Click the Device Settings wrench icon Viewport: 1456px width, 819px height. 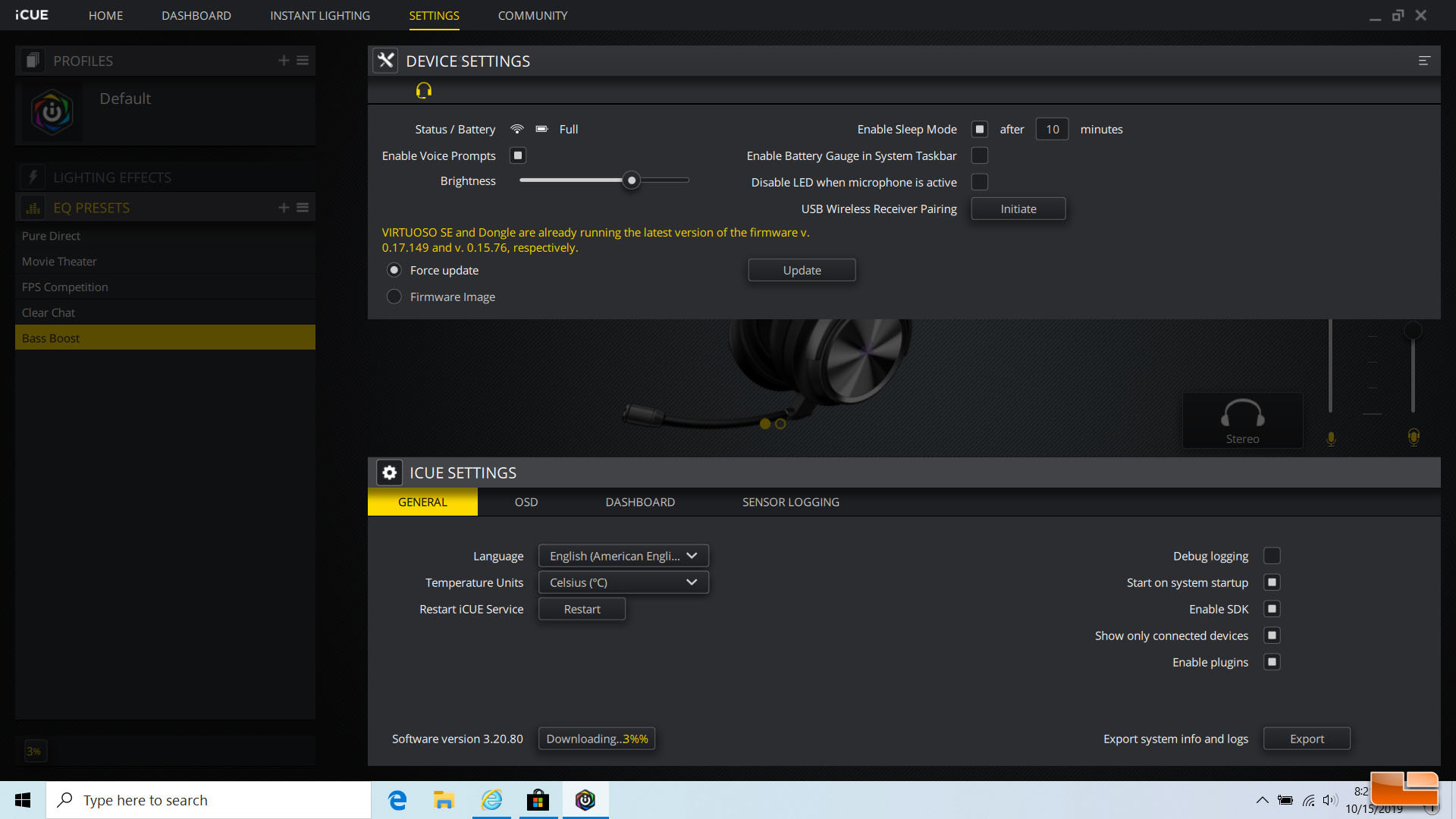(386, 61)
